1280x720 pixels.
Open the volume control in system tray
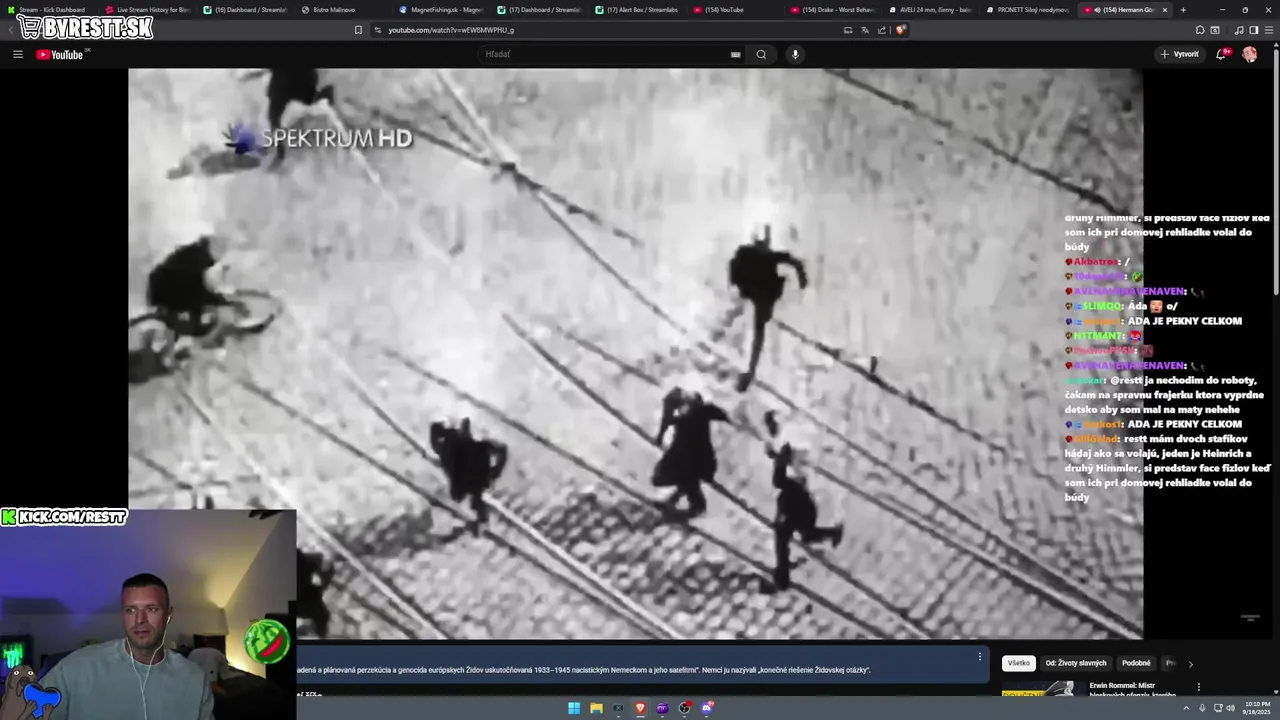point(1230,708)
